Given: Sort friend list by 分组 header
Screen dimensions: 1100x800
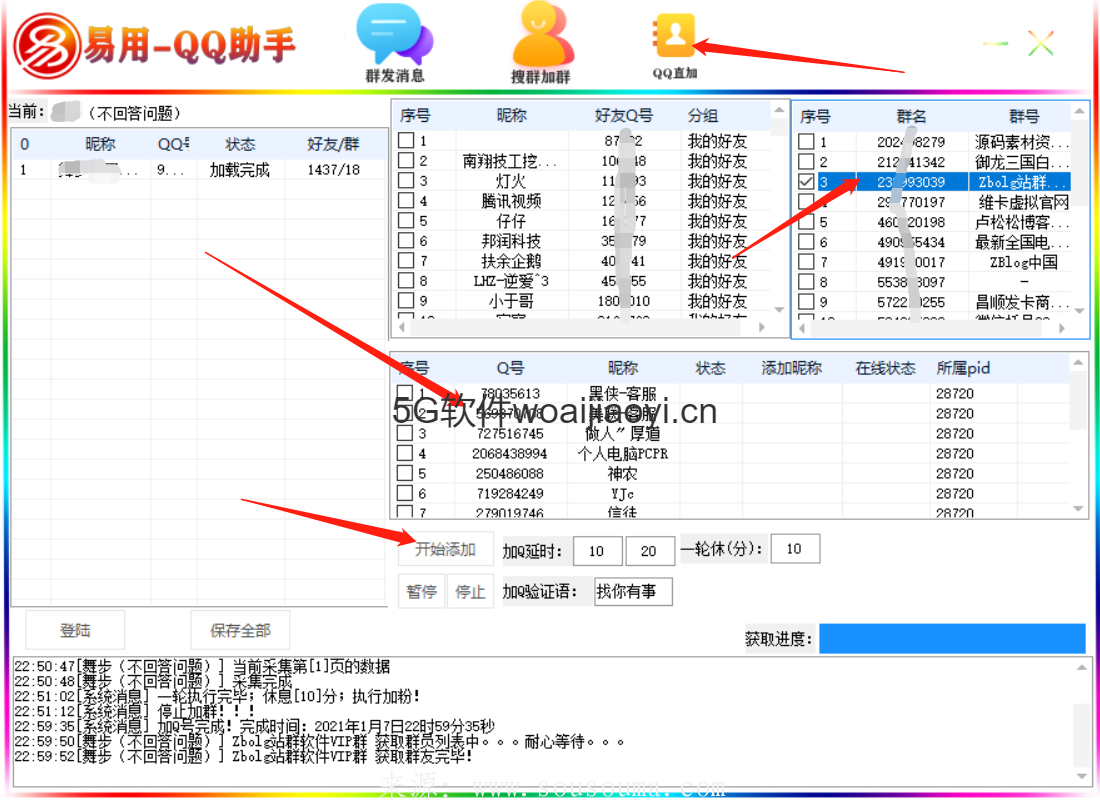Looking at the screenshot, I should (703, 115).
